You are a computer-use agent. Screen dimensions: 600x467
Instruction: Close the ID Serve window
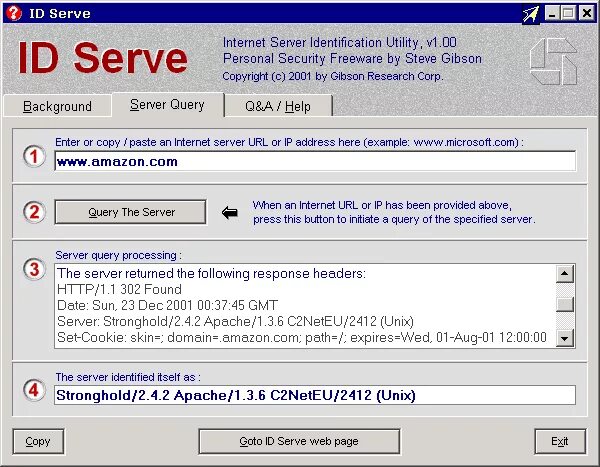click(x=586, y=13)
